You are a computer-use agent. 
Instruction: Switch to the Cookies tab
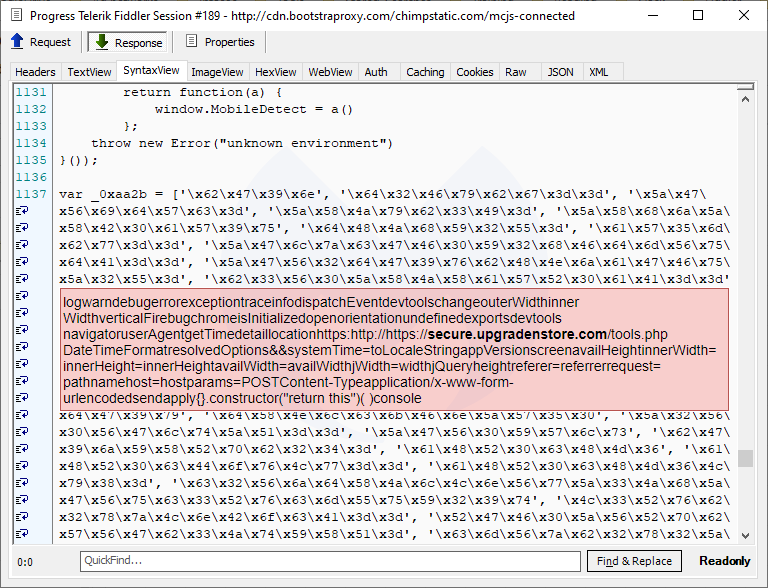[x=474, y=72]
